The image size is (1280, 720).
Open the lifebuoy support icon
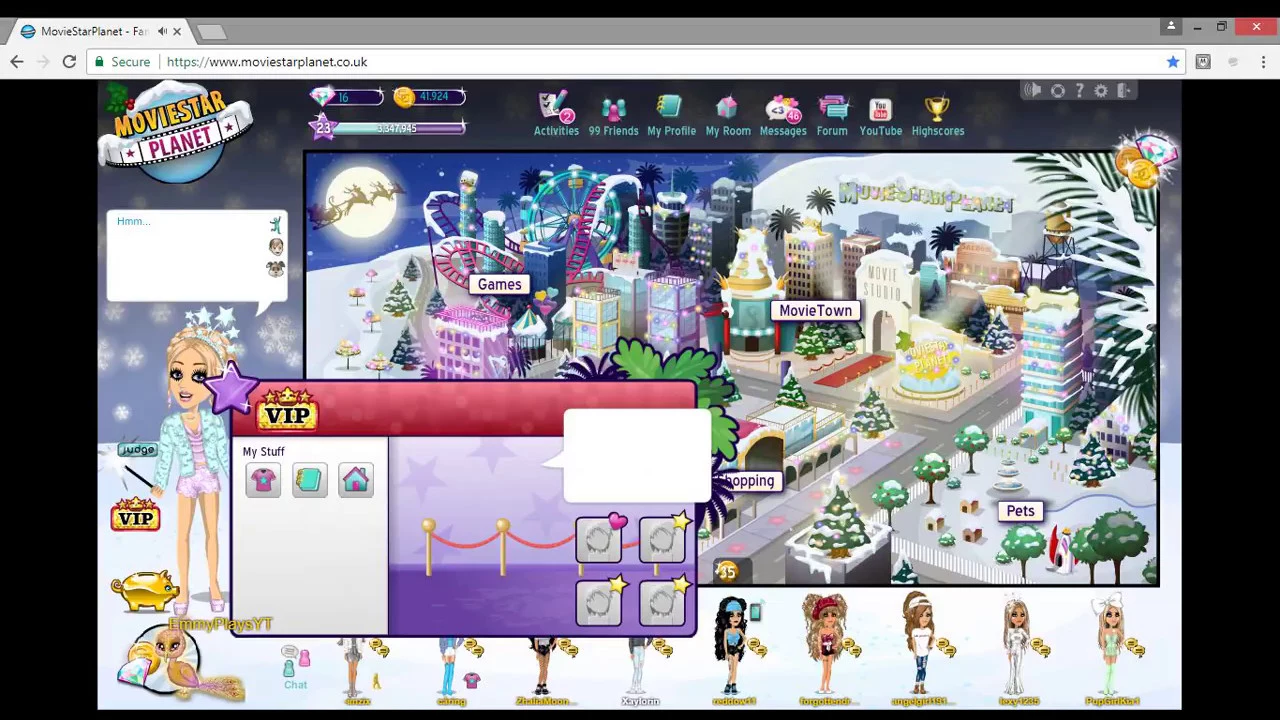point(1058,91)
